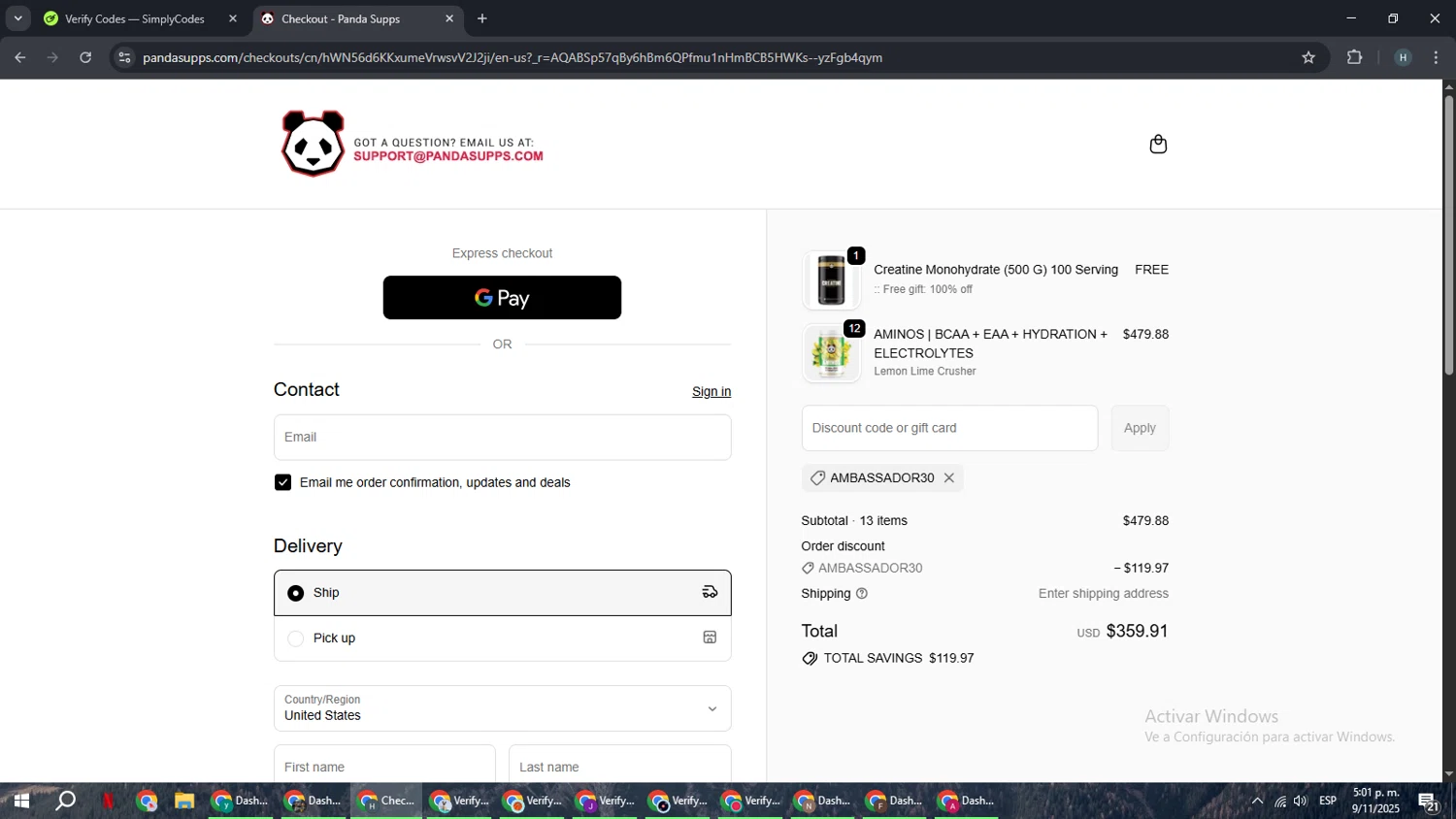Click the Lemon Lime Crusher variant text
Image resolution: width=1456 pixels, height=819 pixels.
[x=925, y=372]
